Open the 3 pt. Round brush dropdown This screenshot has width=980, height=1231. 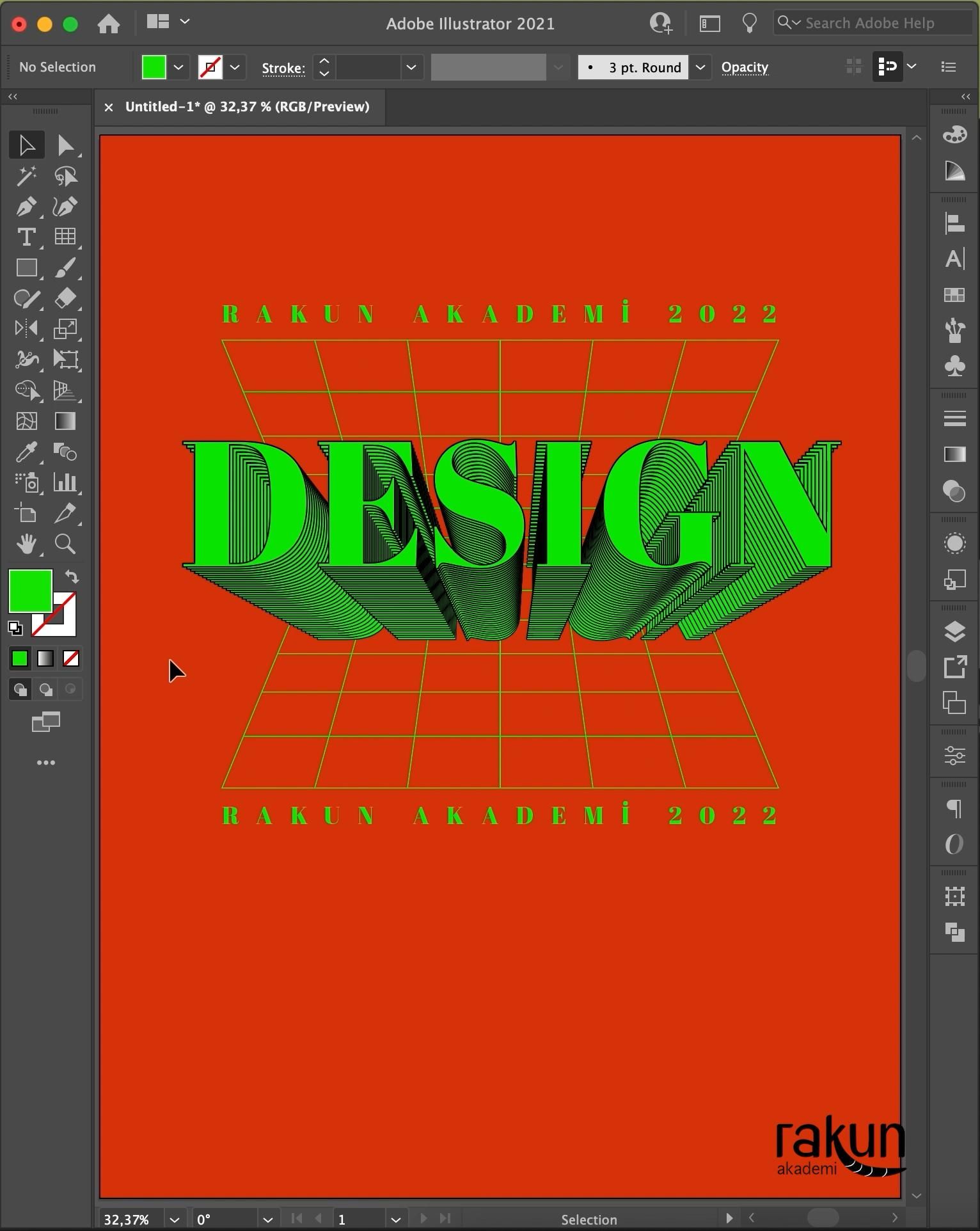[700, 67]
